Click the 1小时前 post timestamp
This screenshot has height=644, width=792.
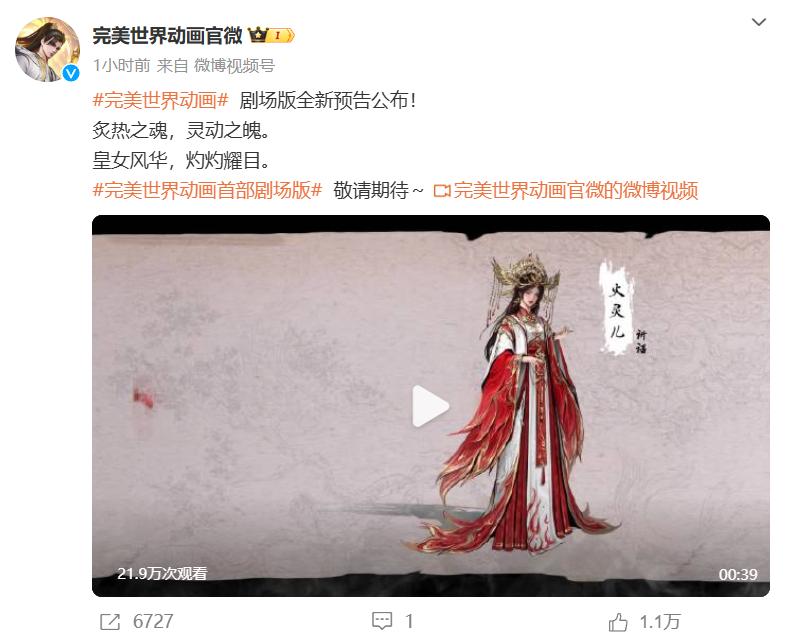click(x=122, y=66)
